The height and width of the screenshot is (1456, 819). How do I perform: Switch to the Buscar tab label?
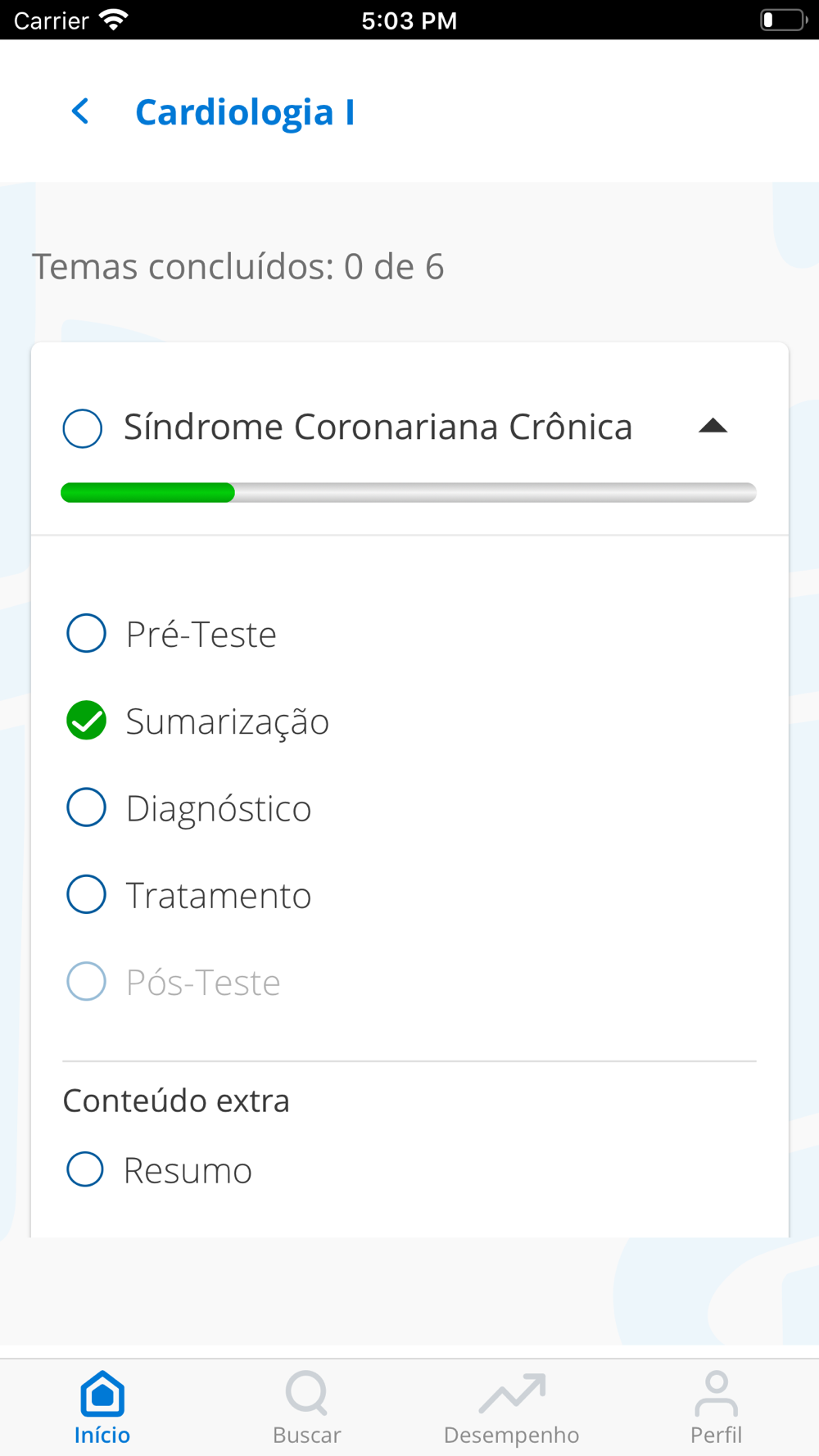[306, 1436]
